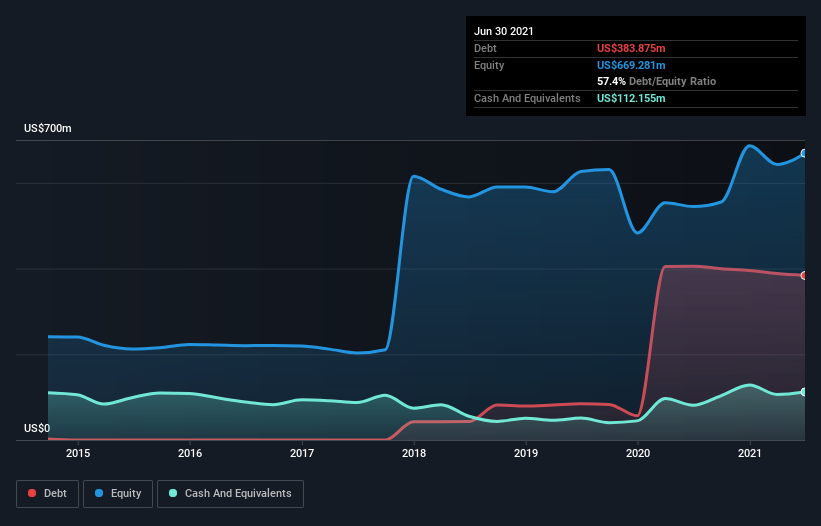The height and width of the screenshot is (526, 821).
Task: Toggle Cash And Equivalents legend button
Action: coord(230,494)
